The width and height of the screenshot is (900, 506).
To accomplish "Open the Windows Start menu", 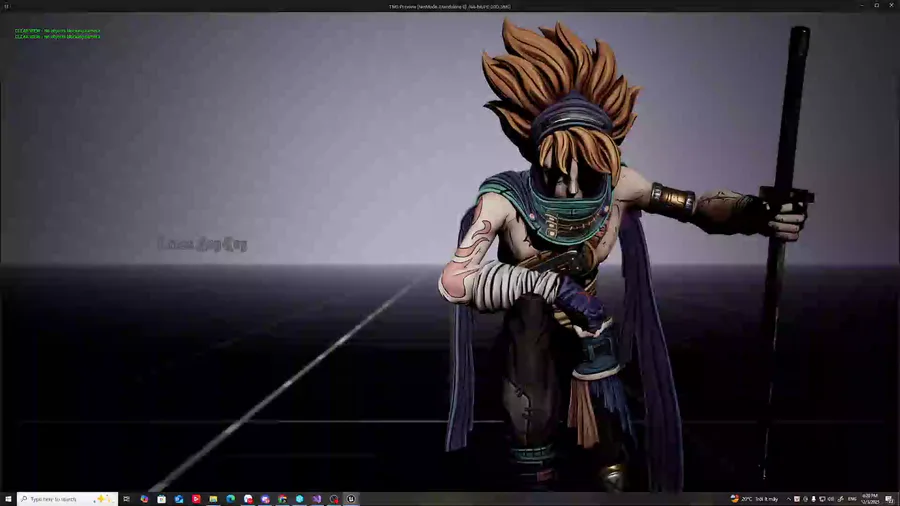I will tap(8, 499).
